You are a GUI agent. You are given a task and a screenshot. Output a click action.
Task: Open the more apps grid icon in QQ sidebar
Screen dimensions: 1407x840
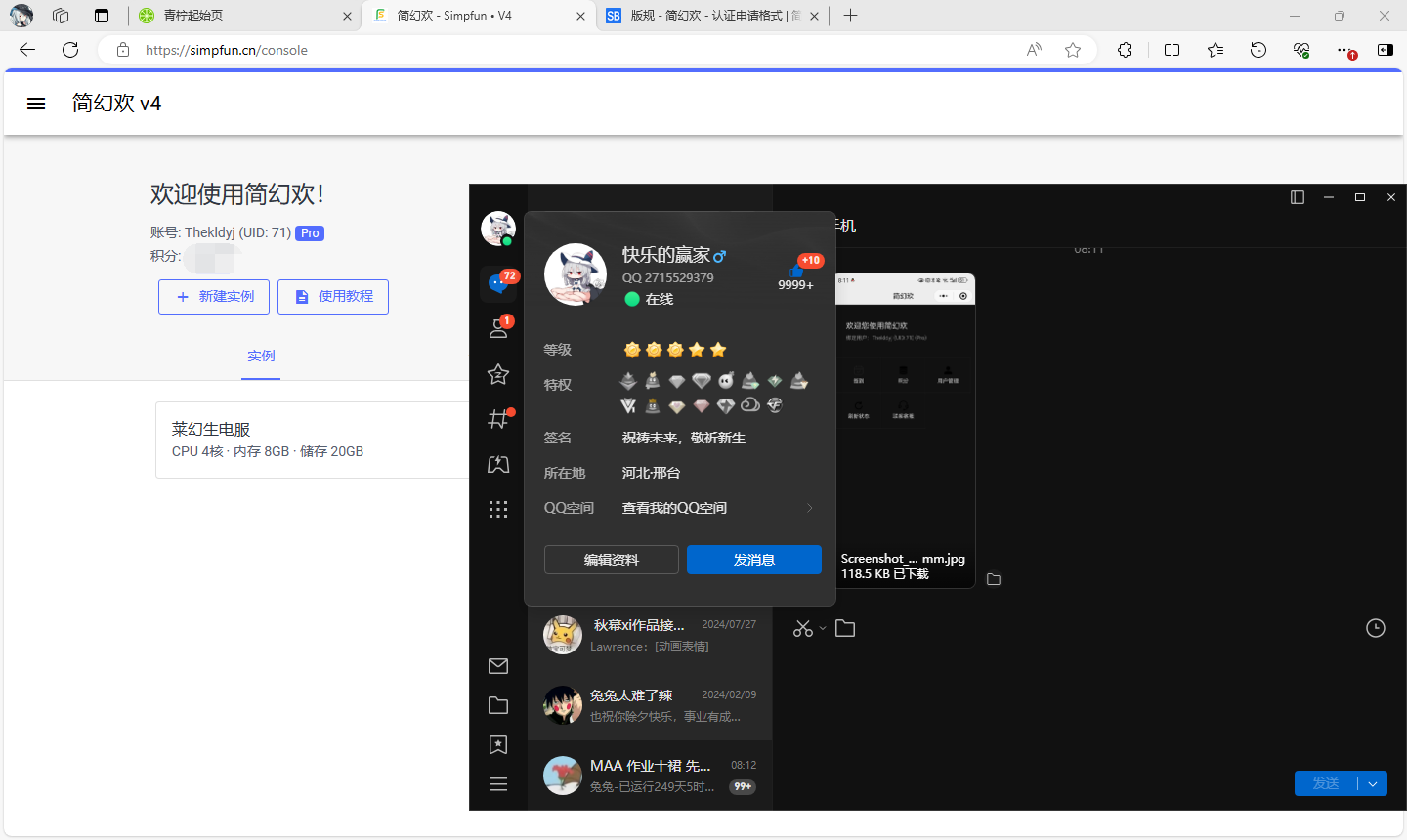pyautogui.click(x=498, y=509)
